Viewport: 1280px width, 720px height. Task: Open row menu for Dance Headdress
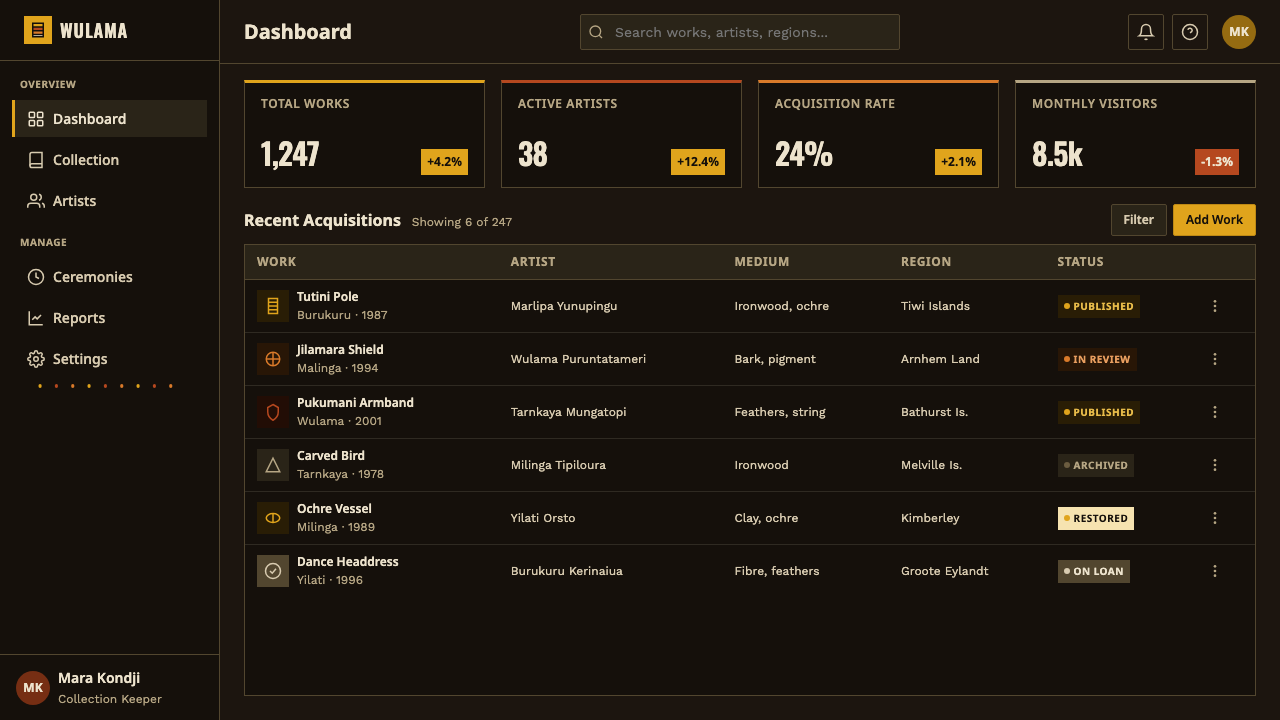[x=1215, y=571]
